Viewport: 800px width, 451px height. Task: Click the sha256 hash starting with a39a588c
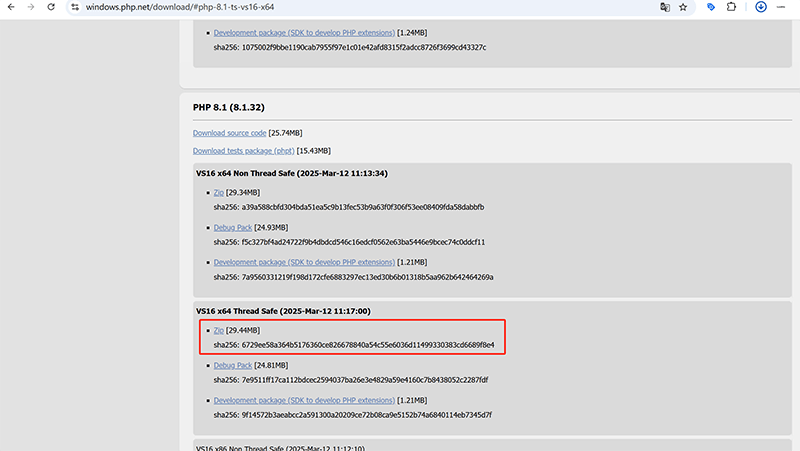click(363, 207)
